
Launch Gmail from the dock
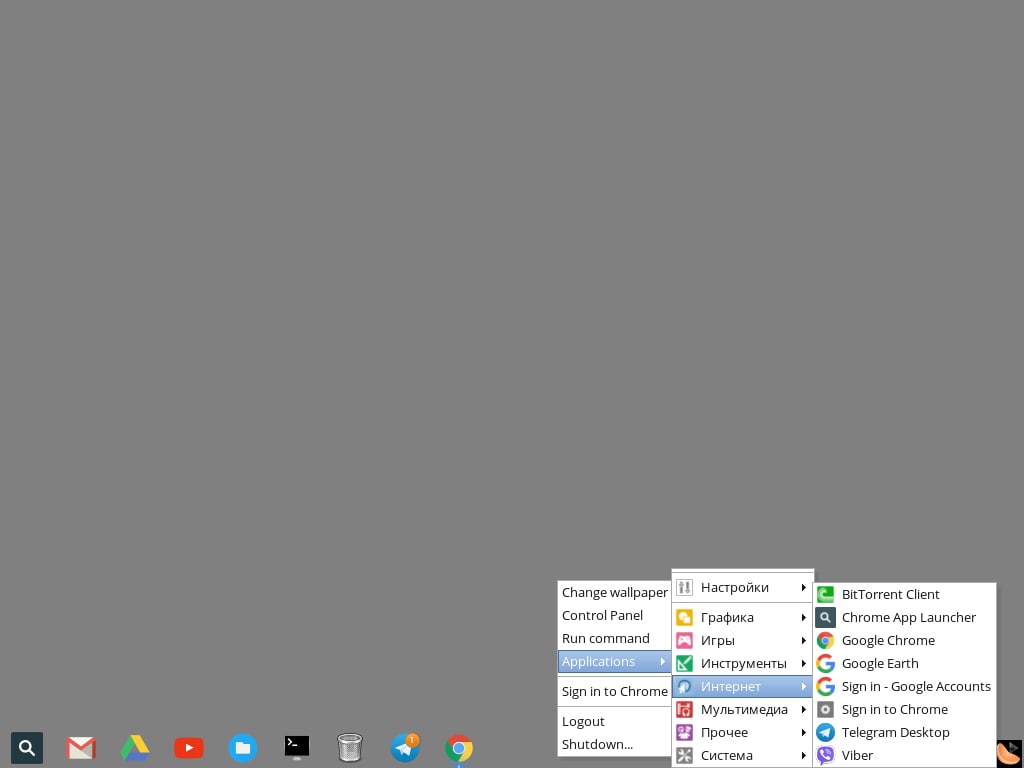(x=81, y=748)
